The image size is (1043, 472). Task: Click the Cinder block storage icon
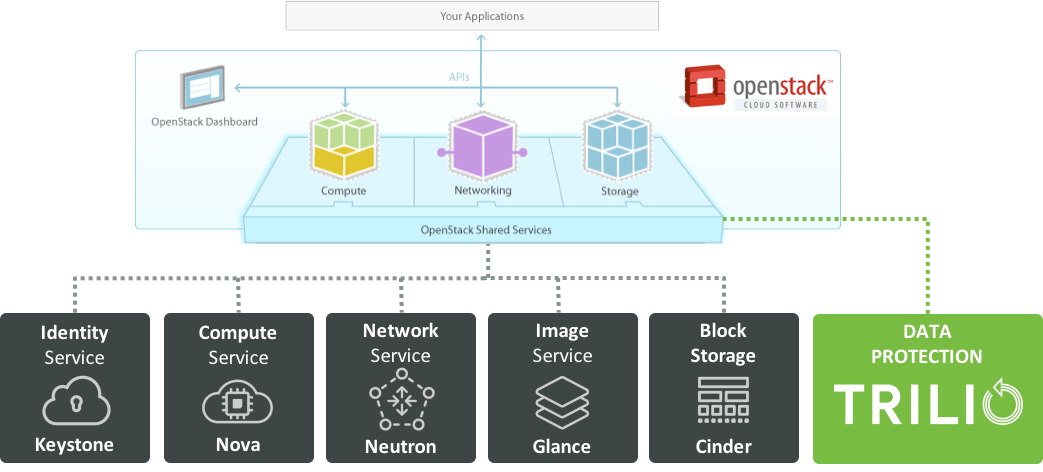coord(723,400)
